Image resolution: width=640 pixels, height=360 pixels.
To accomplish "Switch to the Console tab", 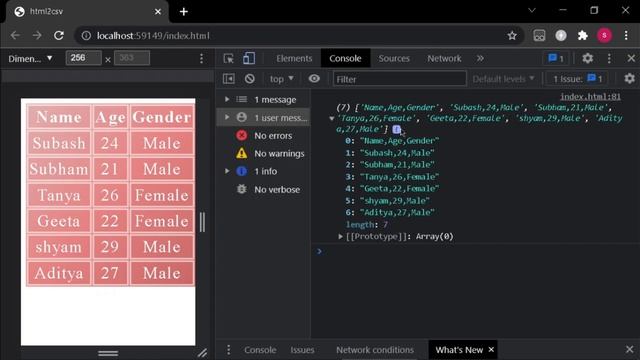I will [x=345, y=58].
